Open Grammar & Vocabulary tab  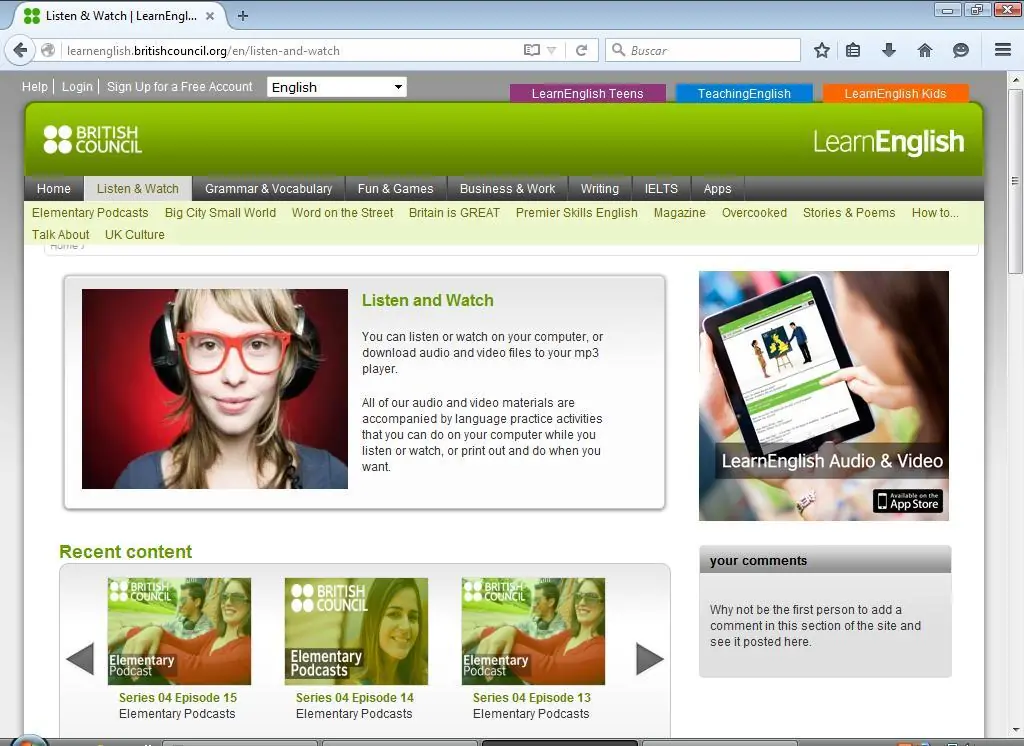(268, 189)
